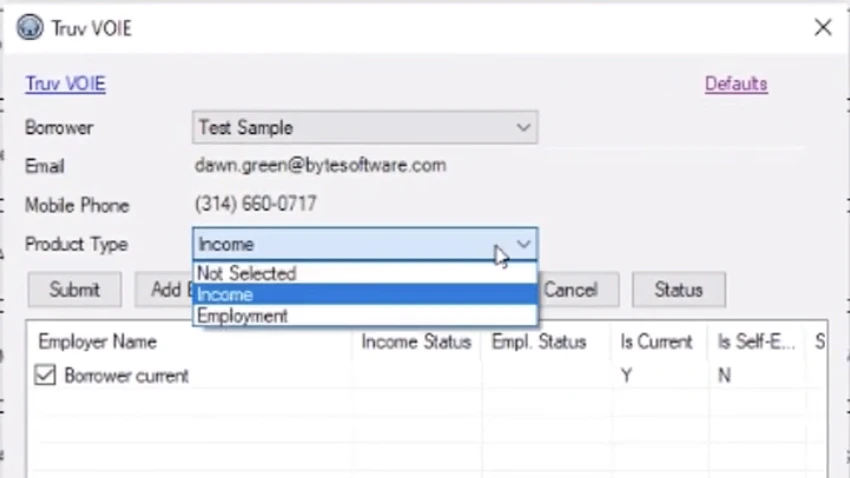The width and height of the screenshot is (850, 478).
Task: Sort by the Income Status column header
Action: click(416, 342)
